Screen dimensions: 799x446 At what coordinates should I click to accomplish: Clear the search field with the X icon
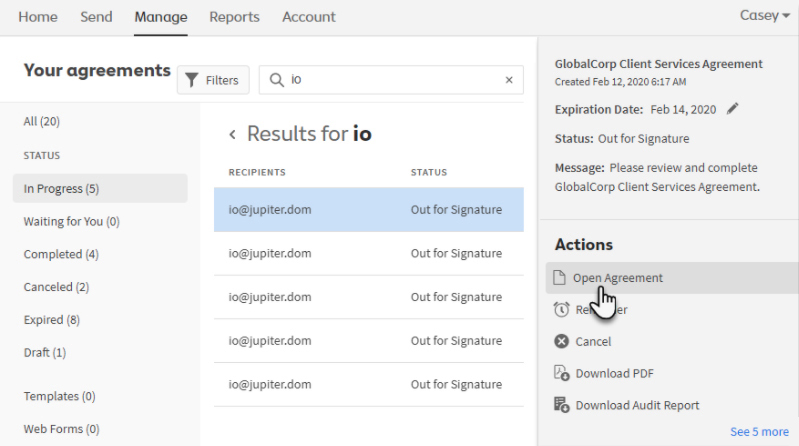pos(508,80)
